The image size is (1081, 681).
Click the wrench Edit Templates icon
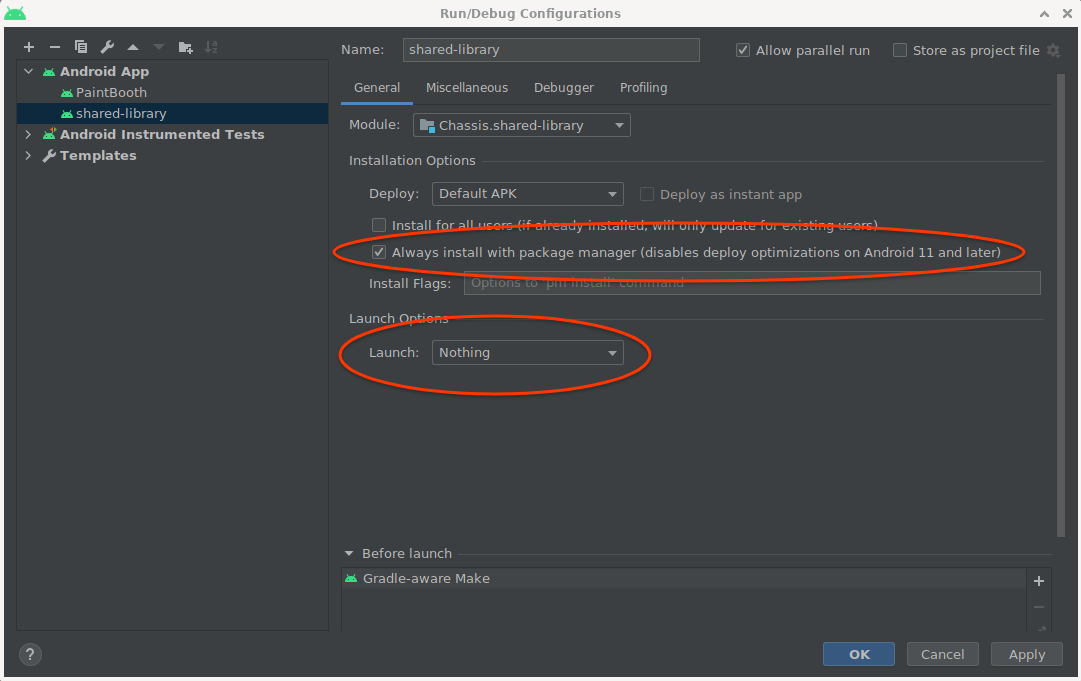click(107, 47)
